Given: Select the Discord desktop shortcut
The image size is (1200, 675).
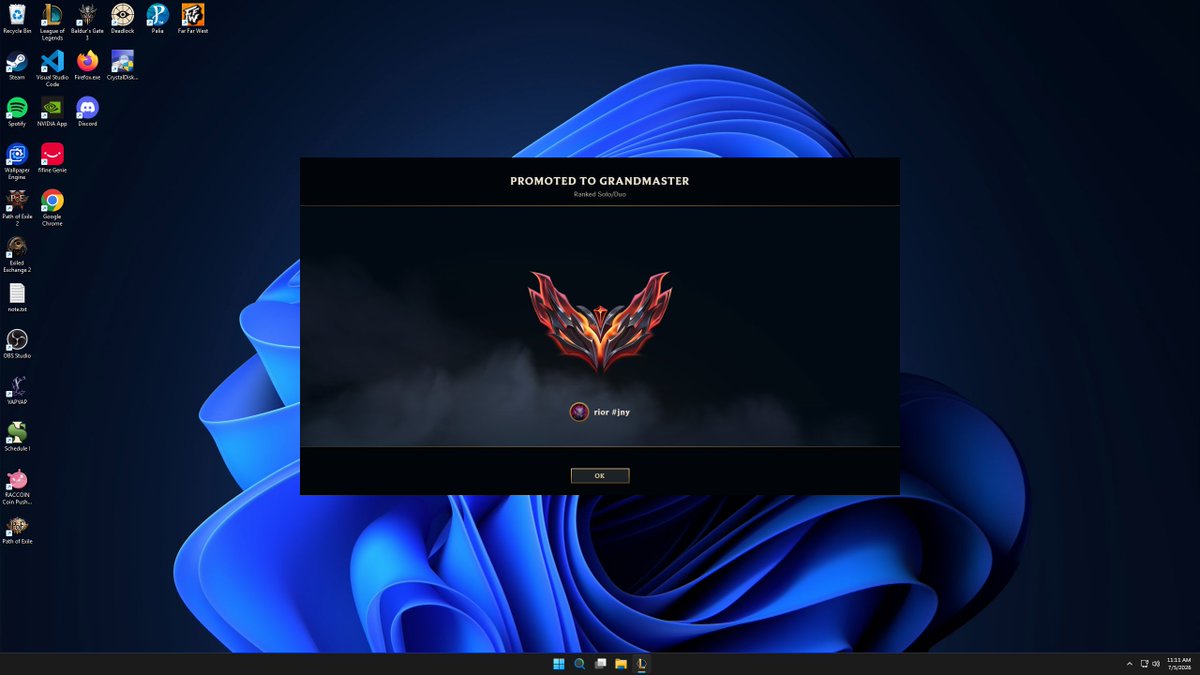Looking at the screenshot, I should [x=87, y=112].
